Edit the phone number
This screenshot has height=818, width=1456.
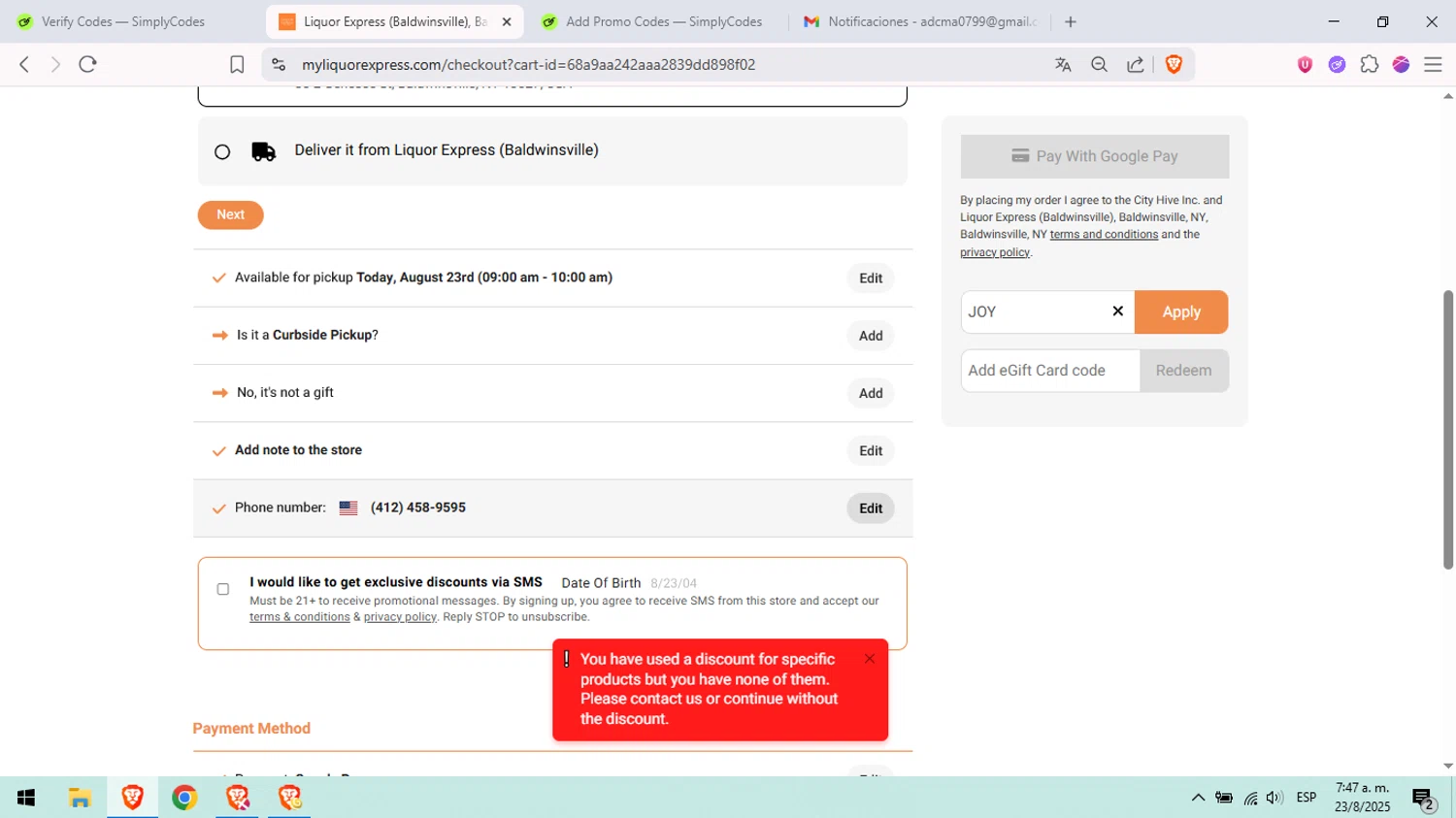pyautogui.click(x=871, y=508)
